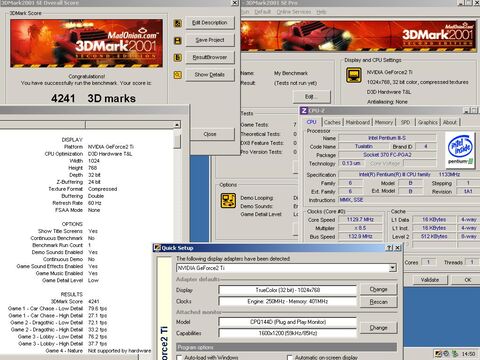Switch to the Caches tab

tap(332, 122)
